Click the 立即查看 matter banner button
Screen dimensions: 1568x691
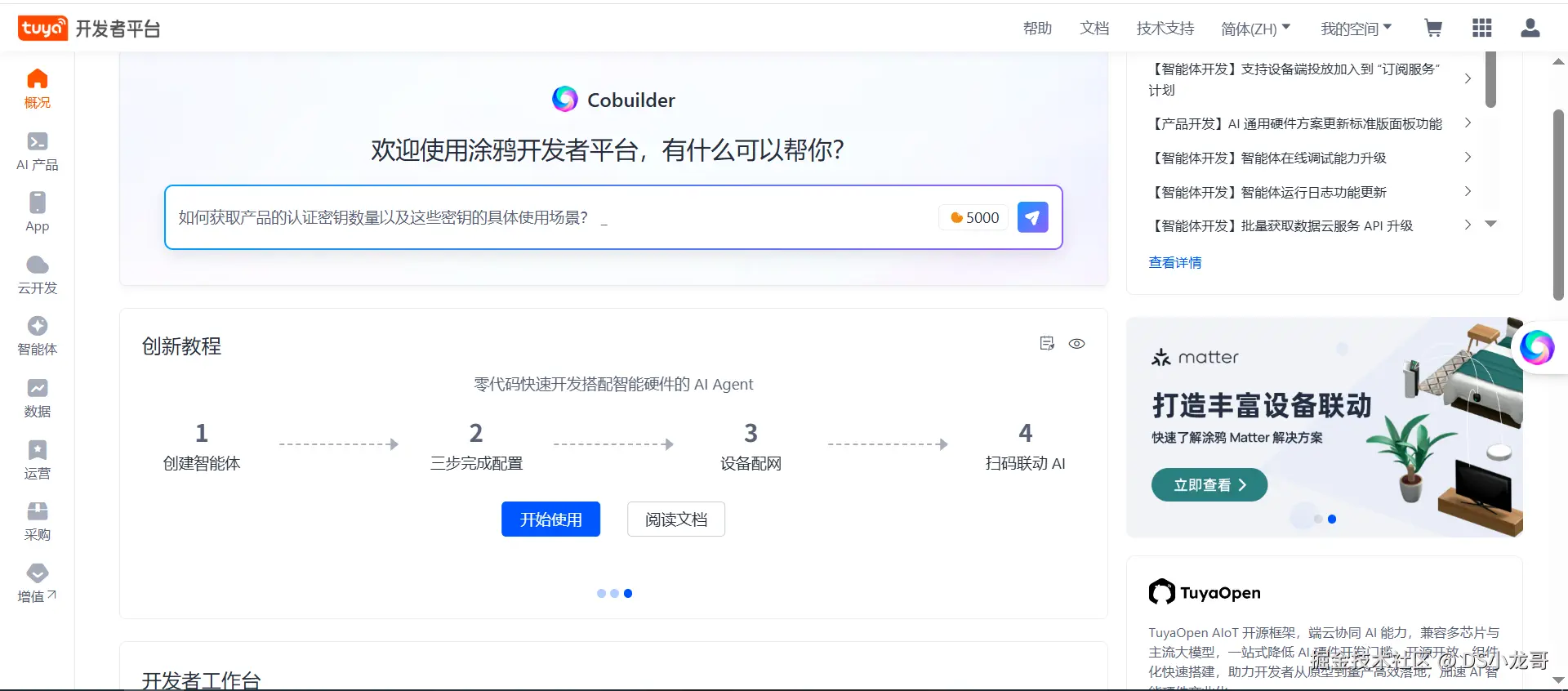click(x=1209, y=485)
